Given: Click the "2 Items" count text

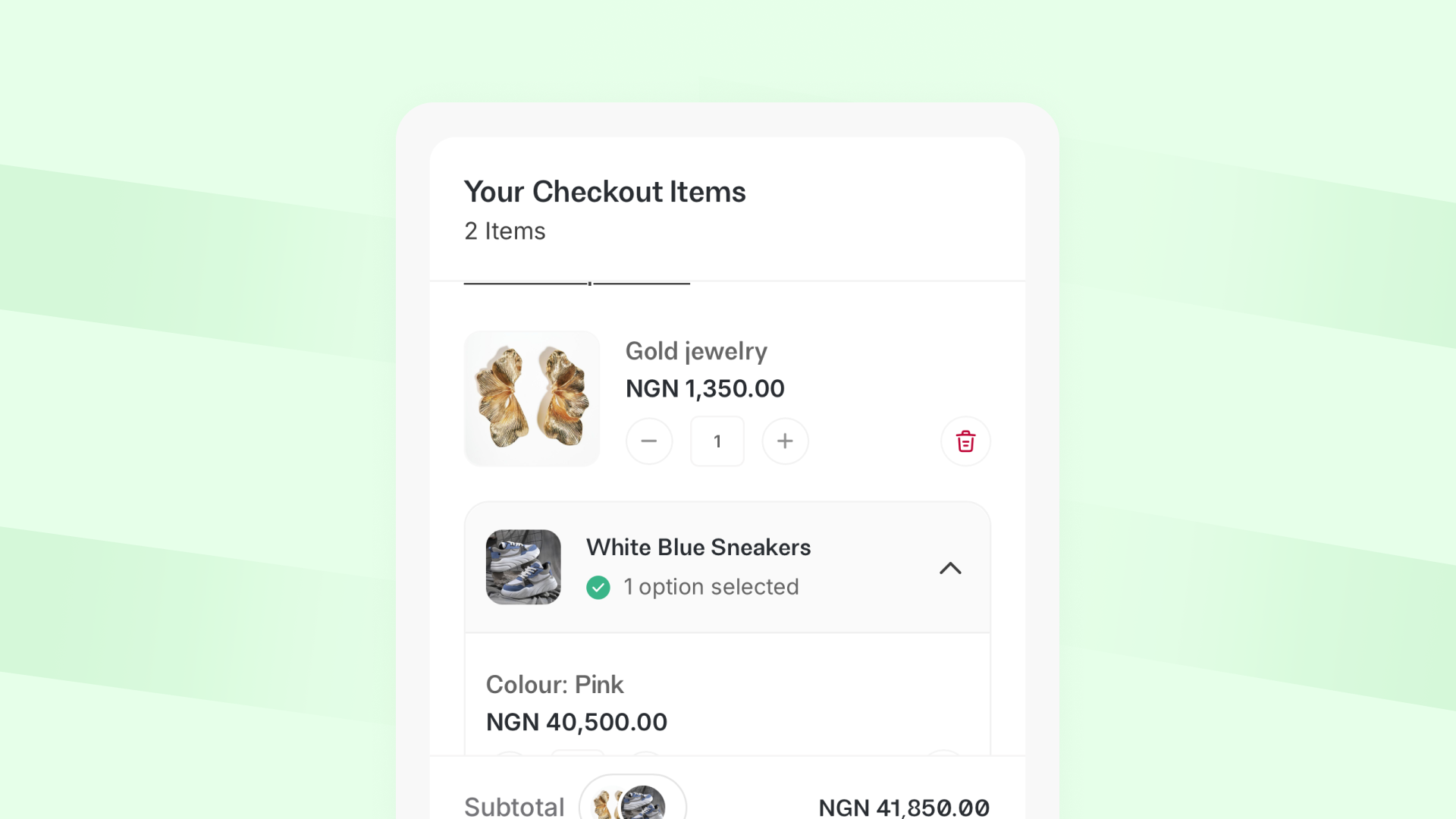Looking at the screenshot, I should [505, 231].
